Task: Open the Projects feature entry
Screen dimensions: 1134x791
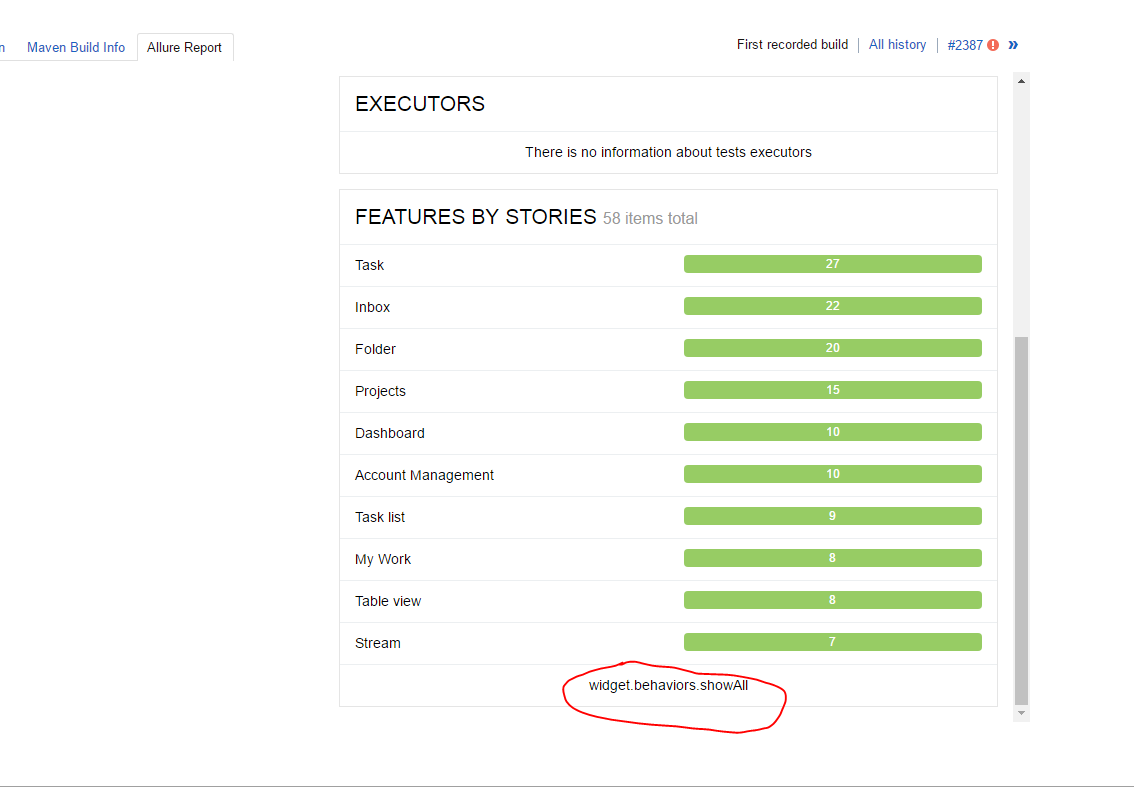Action: click(380, 390)
